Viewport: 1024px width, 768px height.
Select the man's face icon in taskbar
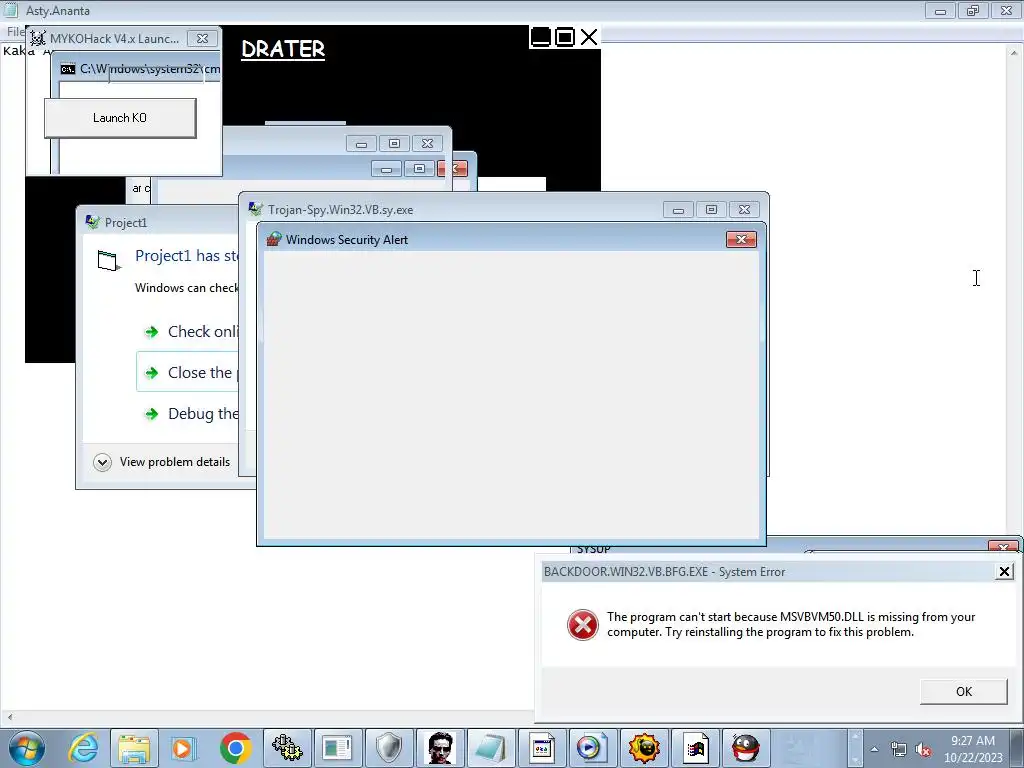(440, 748)
